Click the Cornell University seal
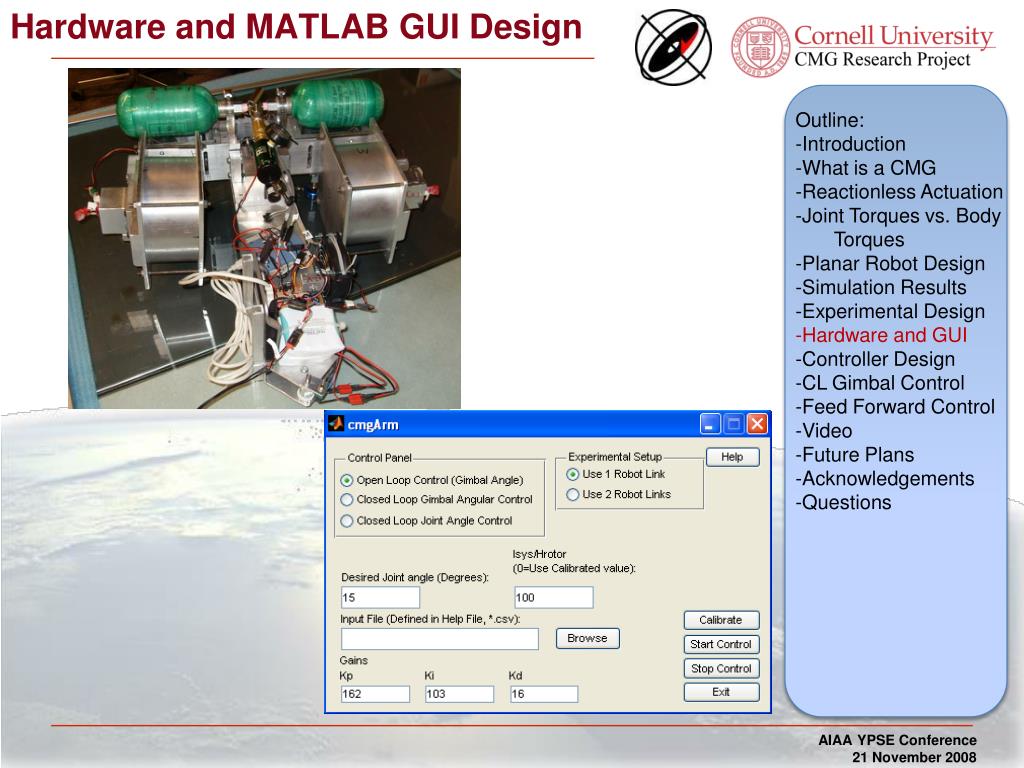Viewport: 1024px width, 768px height. tap(761, 47)
